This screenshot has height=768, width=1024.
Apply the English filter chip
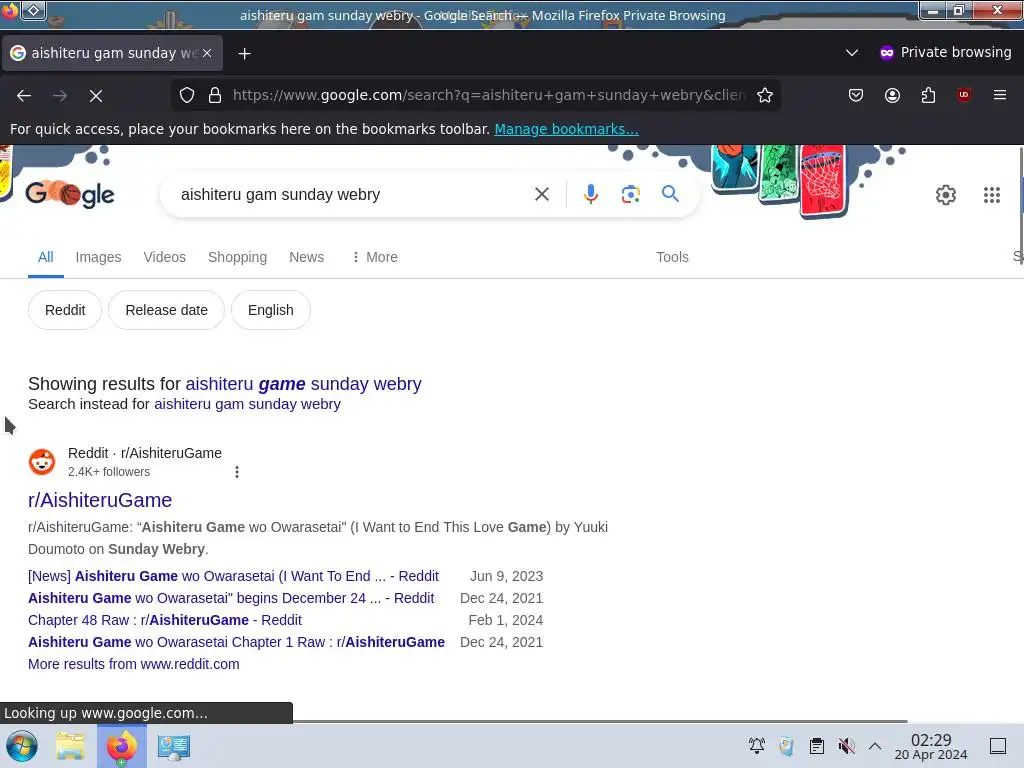click(x=270, y=310)
